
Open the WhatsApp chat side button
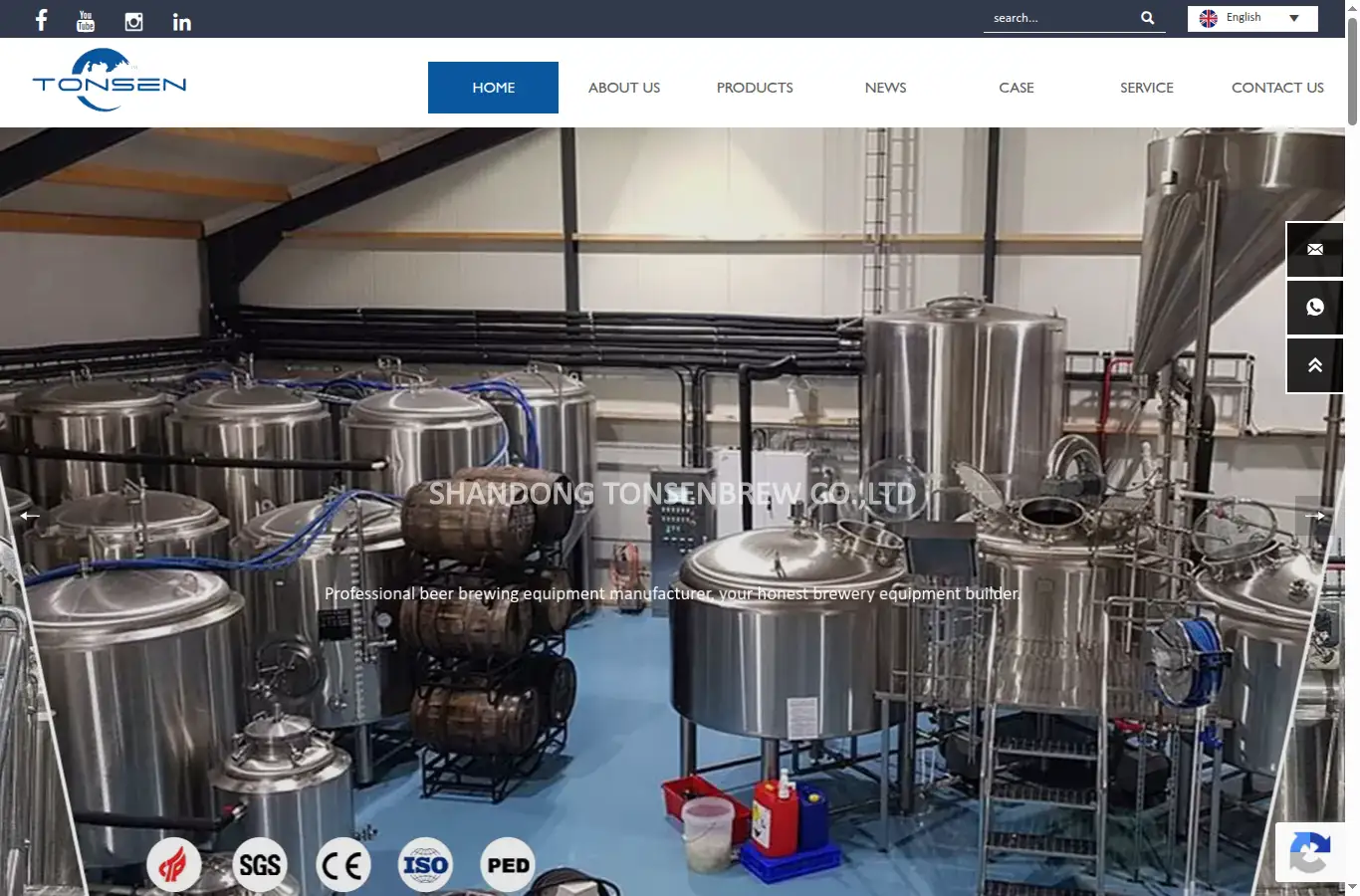(1315, 307)
